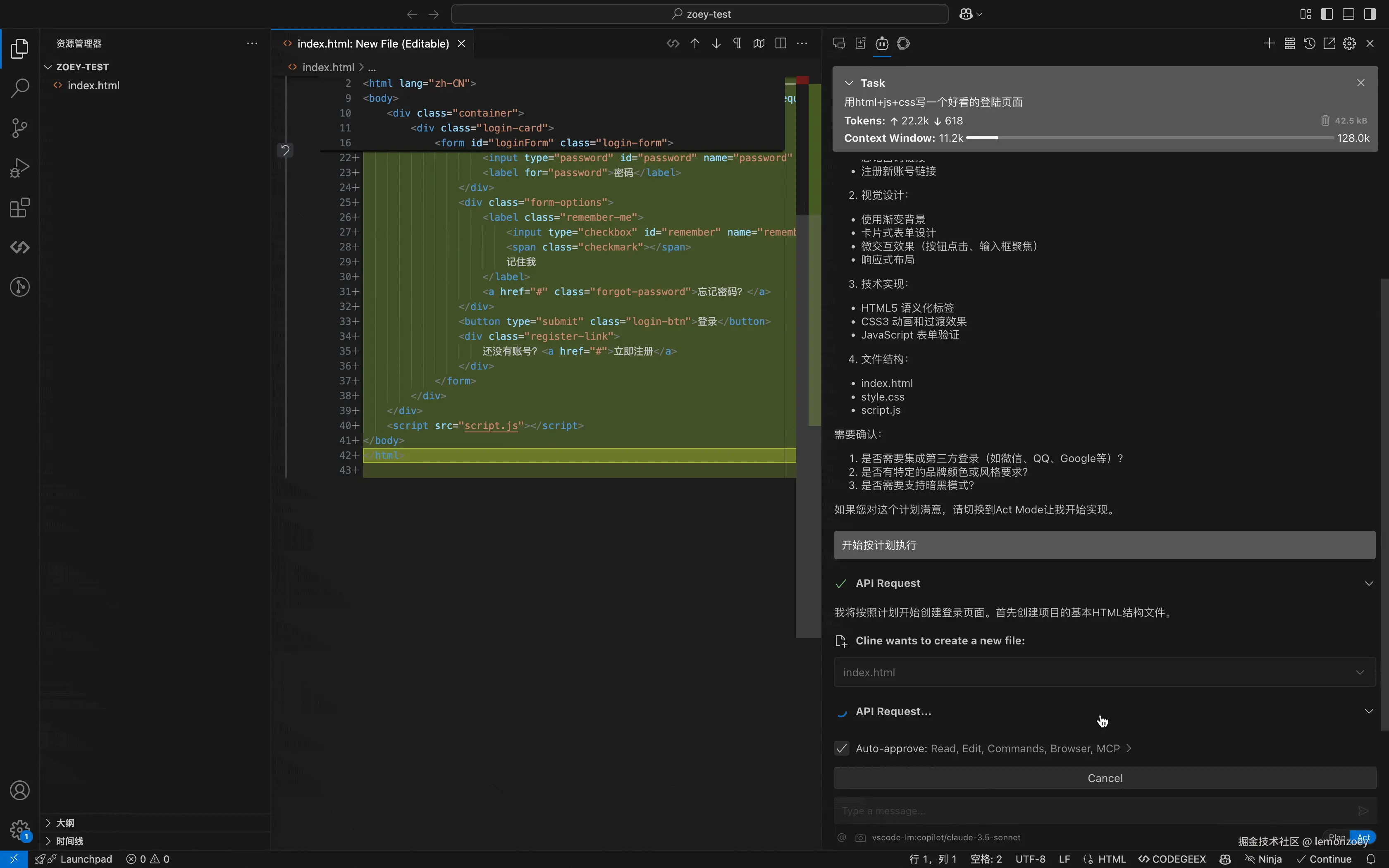Open Cline task history
Viewport: 1389px width, 868px height.
tap(1309, 44)
